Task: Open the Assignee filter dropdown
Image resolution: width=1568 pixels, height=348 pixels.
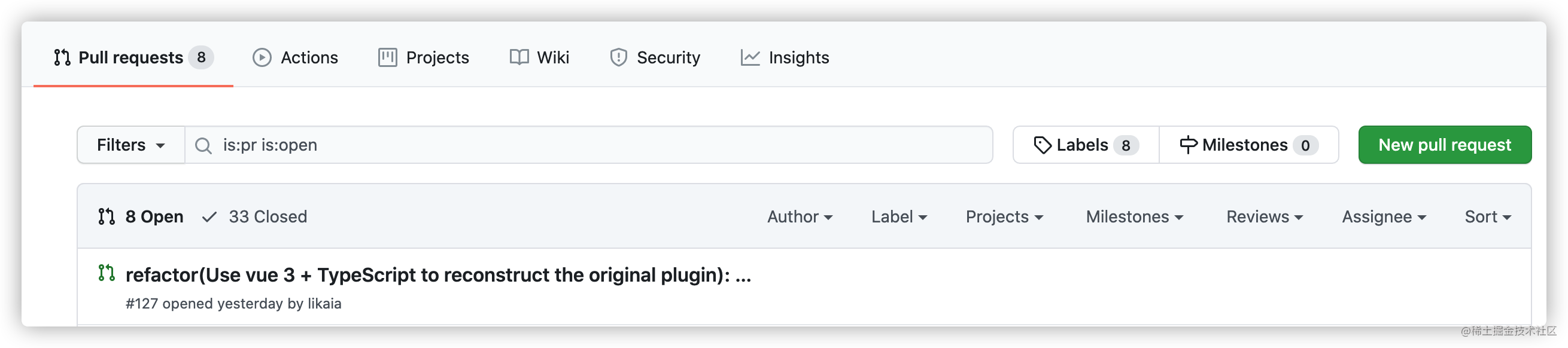Action: tap(1384, 216)
